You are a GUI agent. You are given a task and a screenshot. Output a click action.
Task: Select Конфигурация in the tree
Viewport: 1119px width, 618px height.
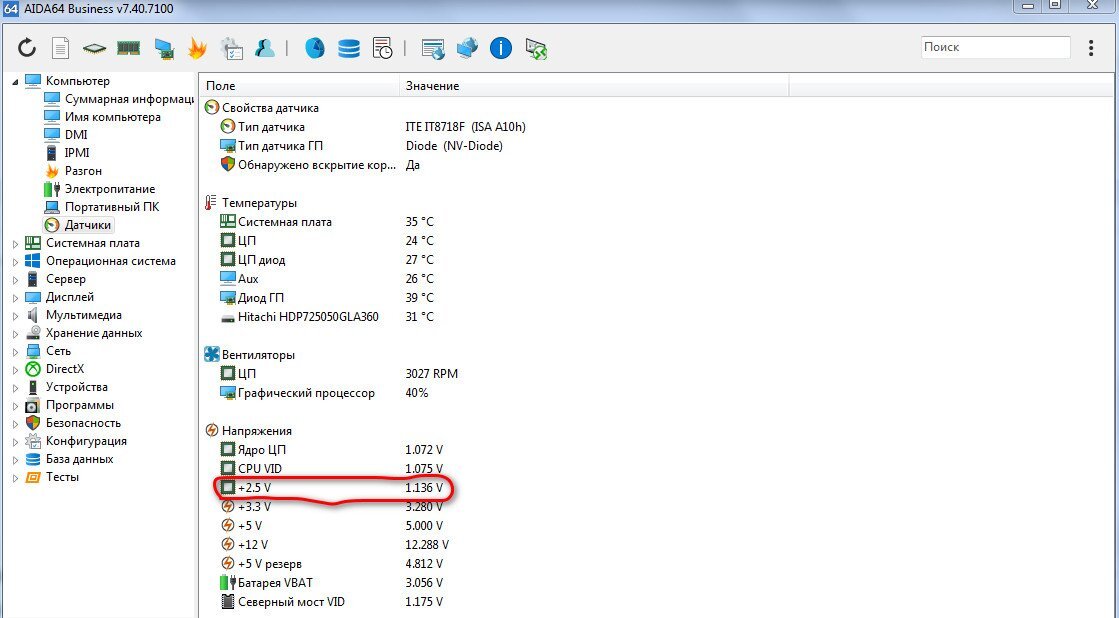[x=76, y=441]
